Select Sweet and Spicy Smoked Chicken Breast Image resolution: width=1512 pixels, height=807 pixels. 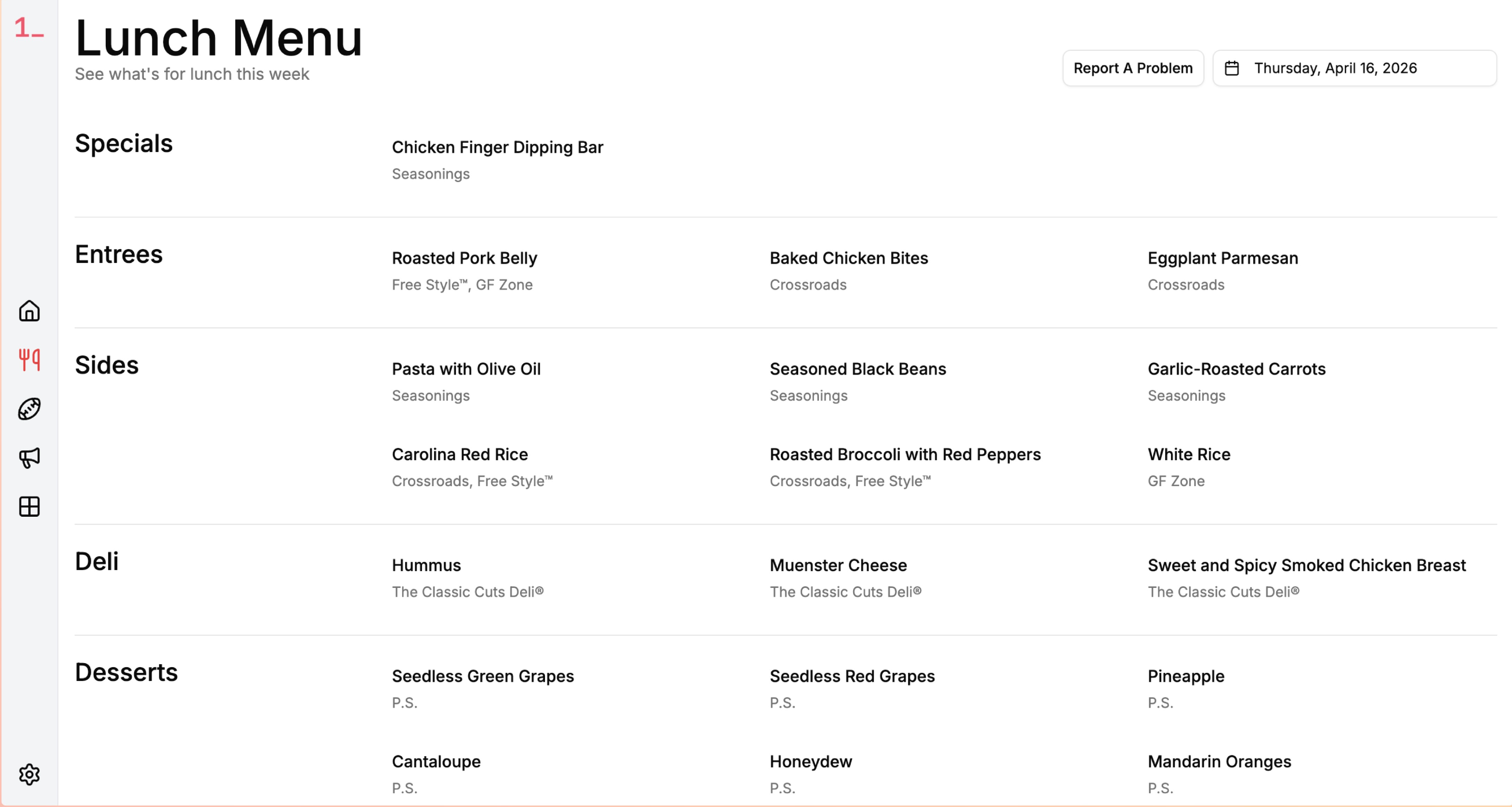1307,565
